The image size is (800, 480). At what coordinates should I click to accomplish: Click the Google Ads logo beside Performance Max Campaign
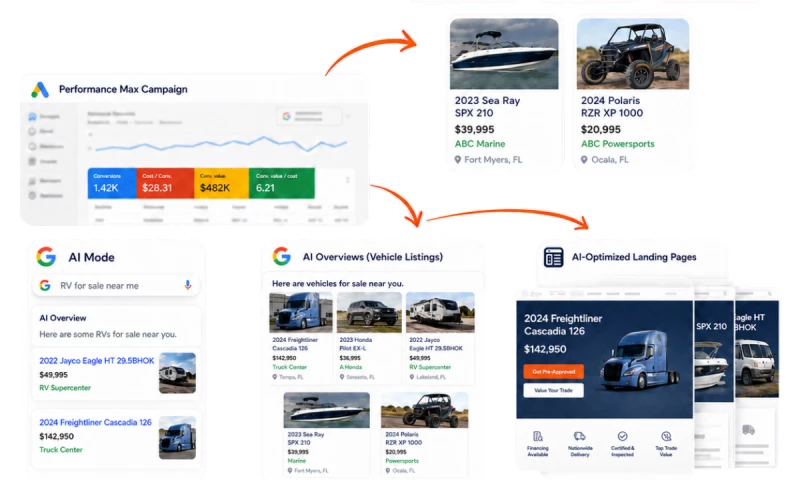(40, 90)
